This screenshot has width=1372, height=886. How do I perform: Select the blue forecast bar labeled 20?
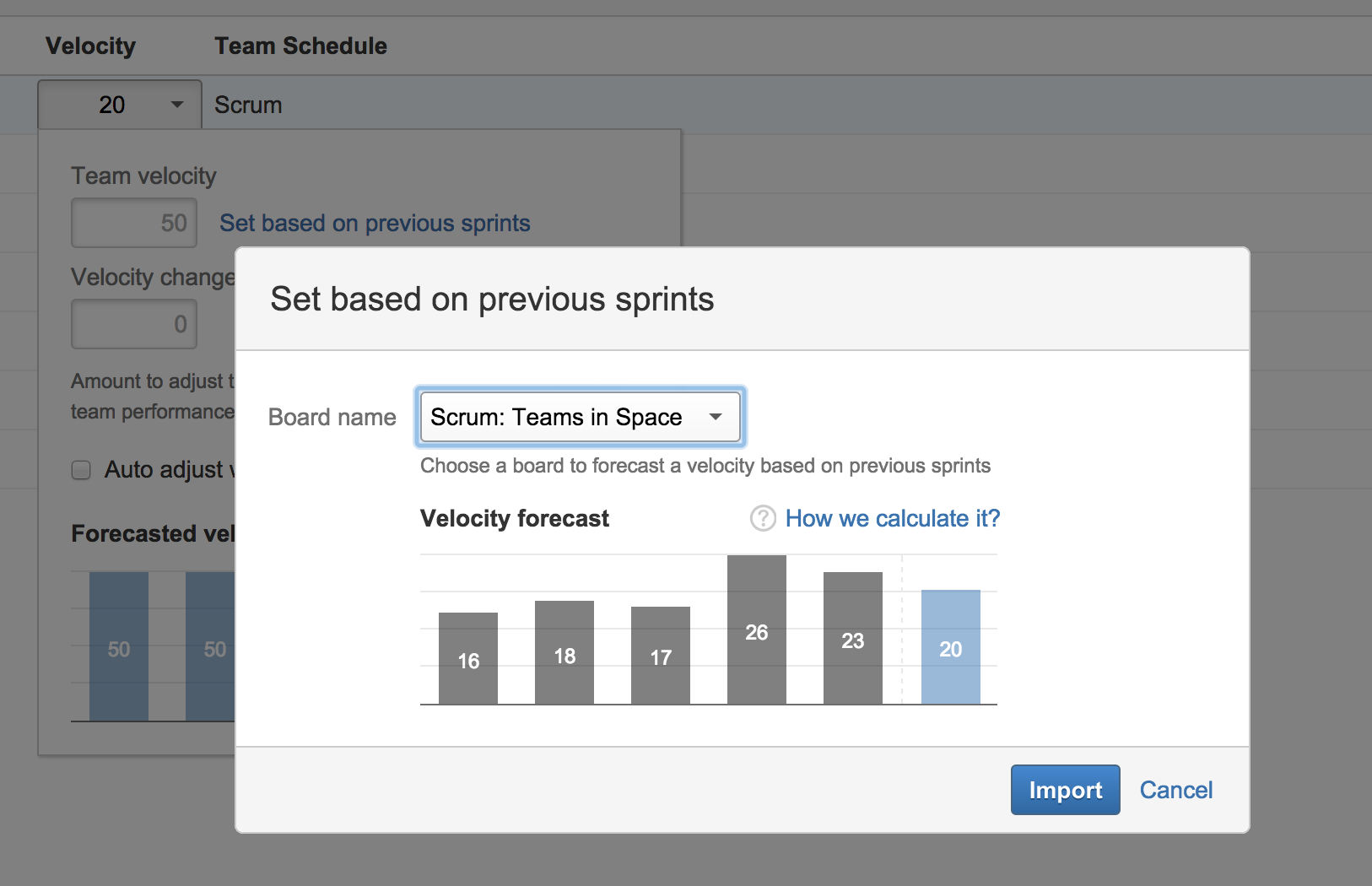(950, 647)
